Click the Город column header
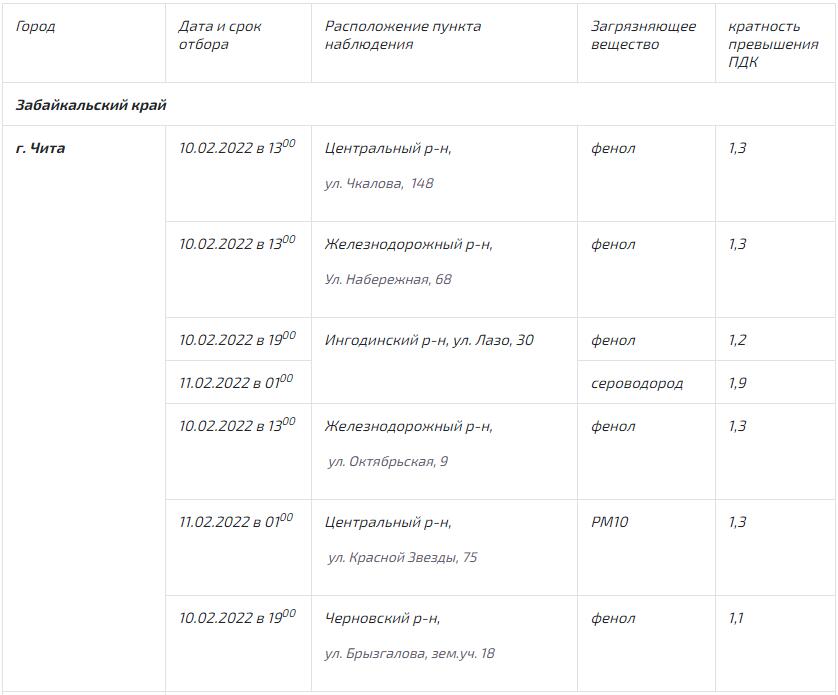The width and height of the screenshot is (838, 695). point(36,26)
